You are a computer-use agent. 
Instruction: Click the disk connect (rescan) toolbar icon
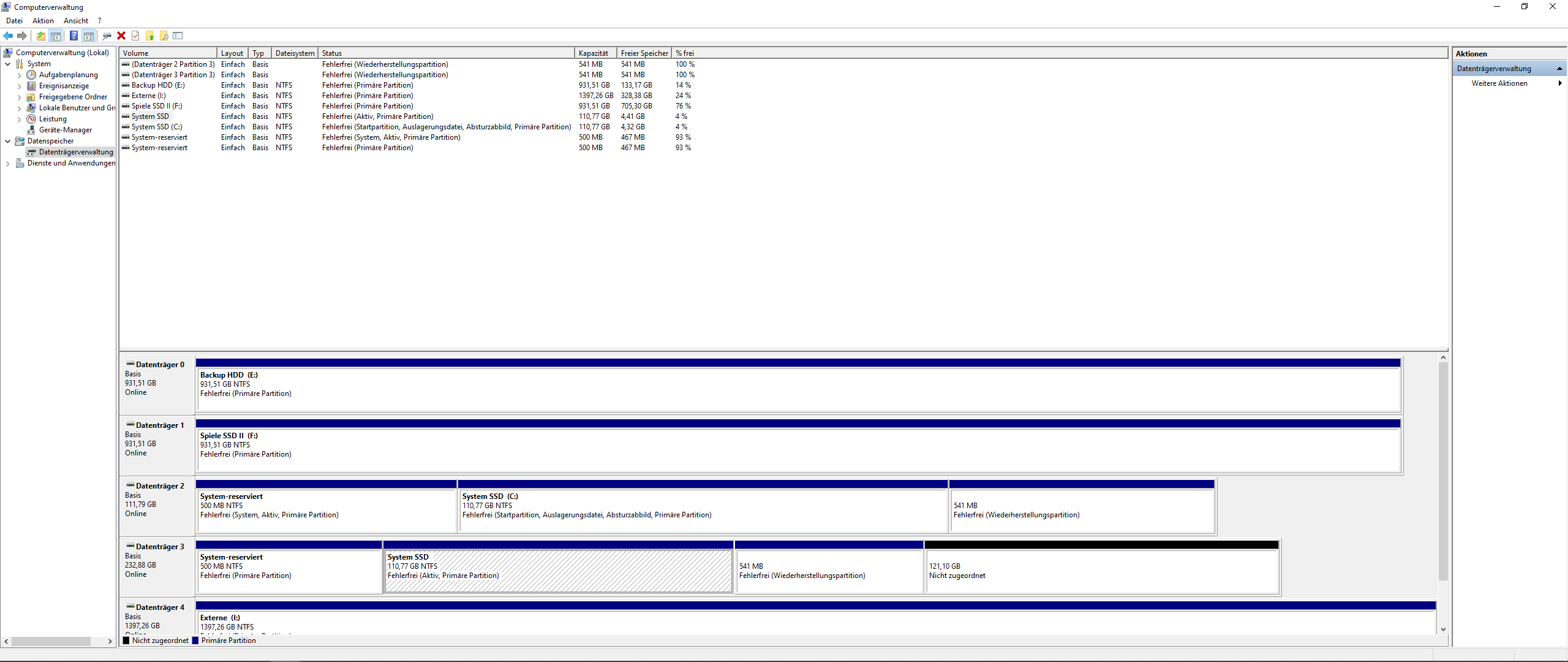[x=107, y=36]
